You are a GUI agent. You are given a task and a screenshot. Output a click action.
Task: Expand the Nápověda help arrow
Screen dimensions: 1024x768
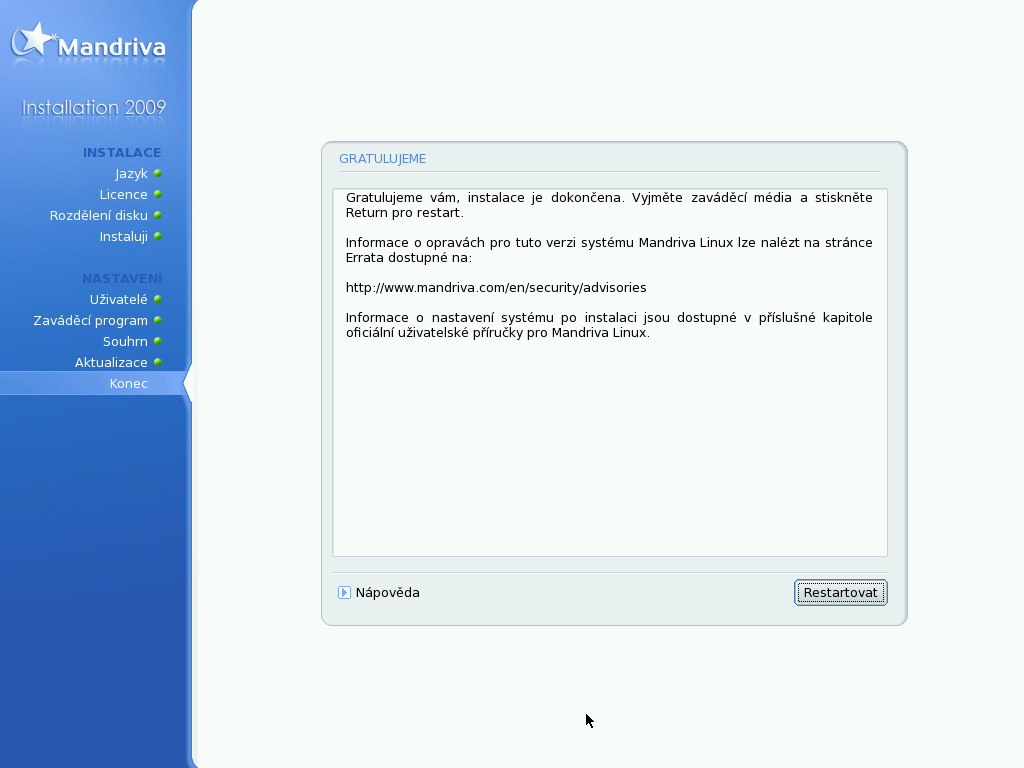pyautogui.click(x=344, y=592)
